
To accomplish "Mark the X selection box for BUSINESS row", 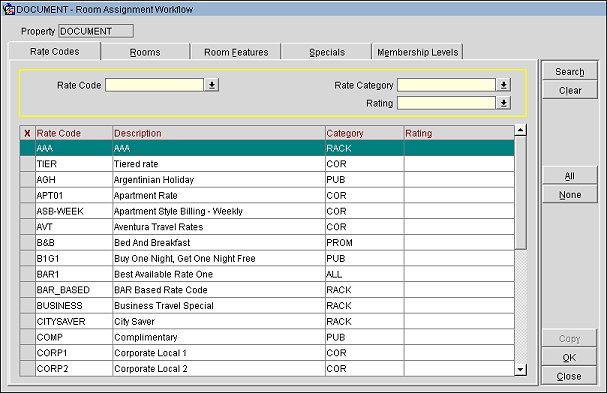I will (27, 305).
